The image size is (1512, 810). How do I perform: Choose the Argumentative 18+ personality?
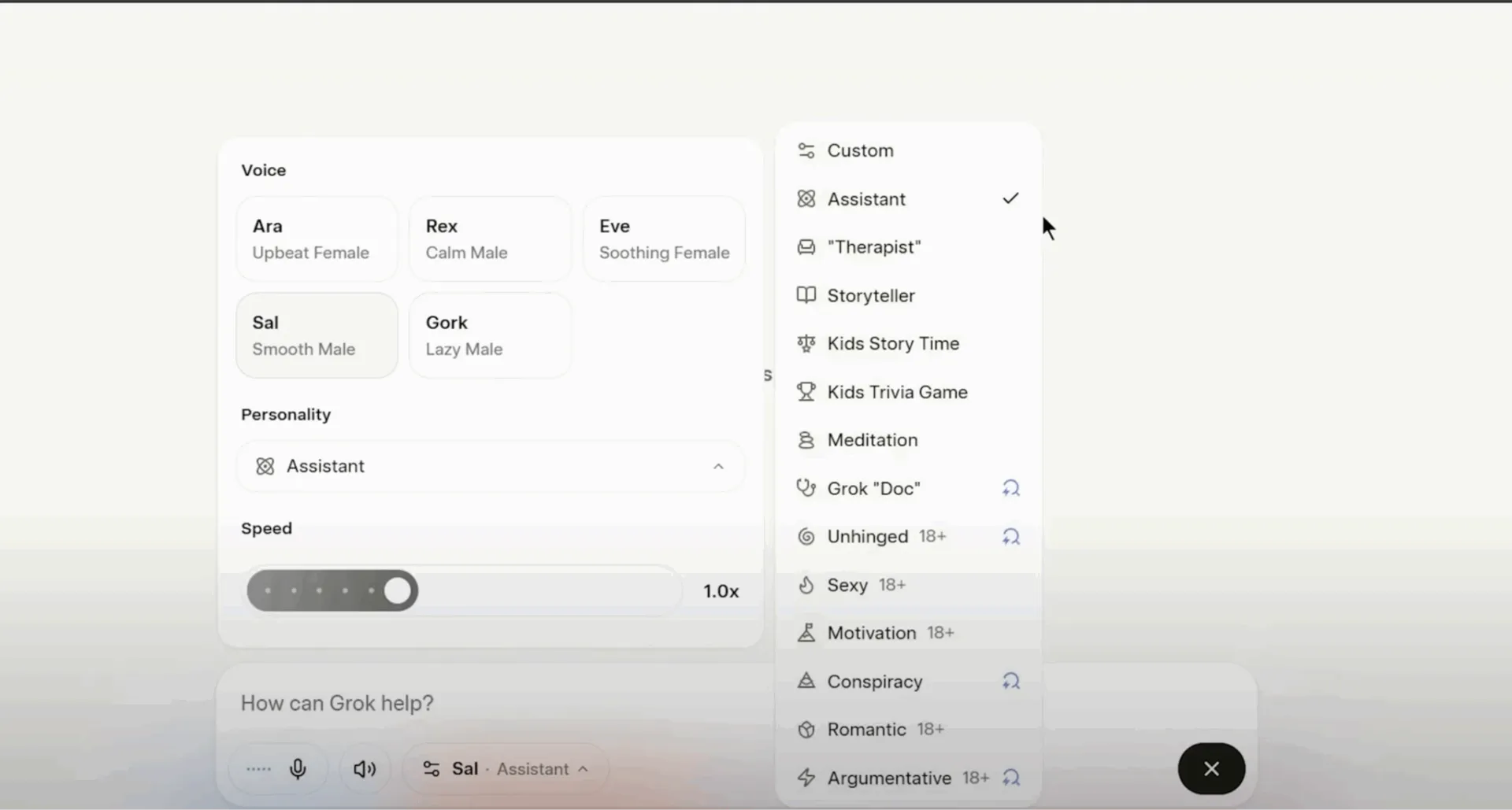coord(908,778)
